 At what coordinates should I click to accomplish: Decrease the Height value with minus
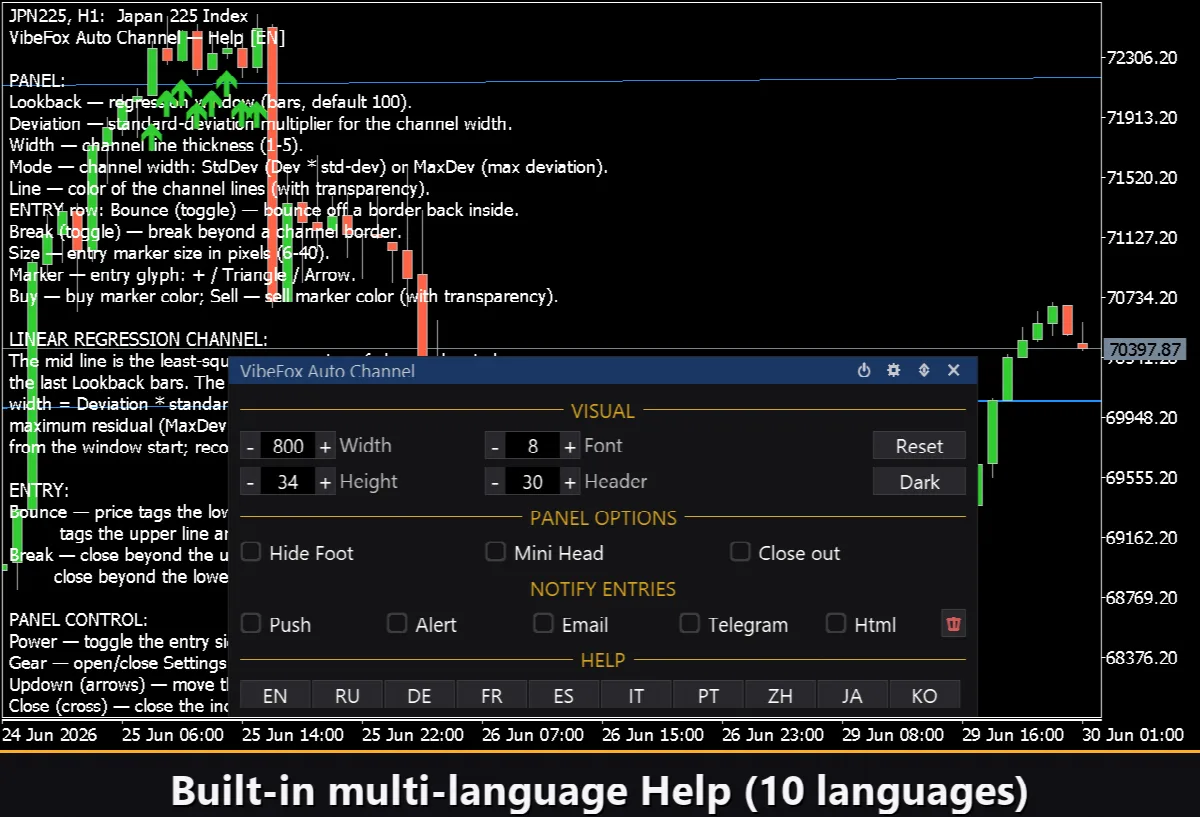(250, 482)
